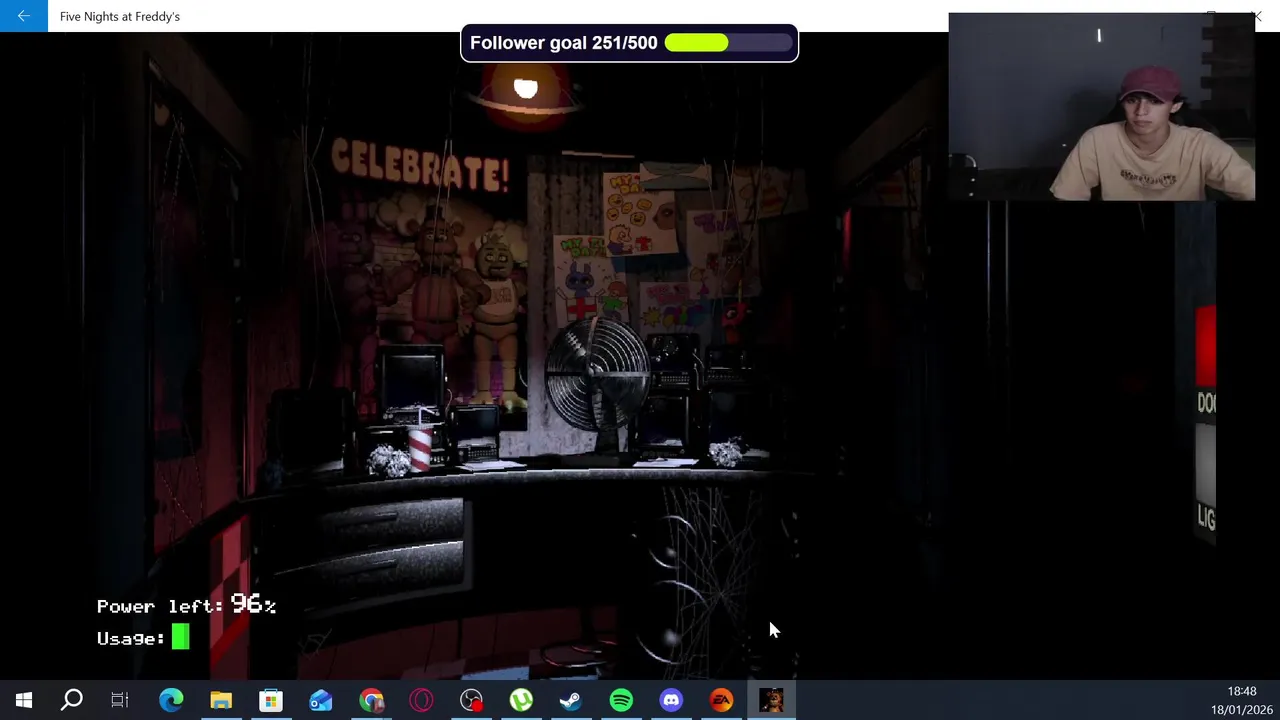Click the "Follower goal 251/500" text

pos(563,43)
